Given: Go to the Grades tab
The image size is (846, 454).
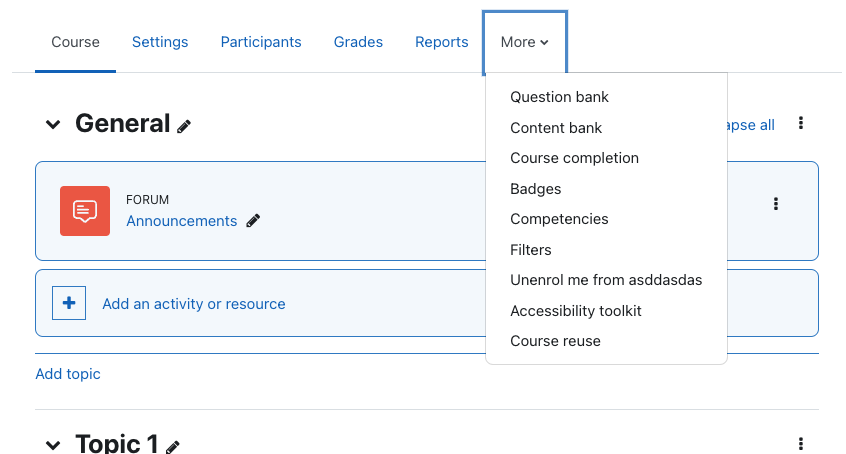Looking at the screenshot, I should [358, 42].
